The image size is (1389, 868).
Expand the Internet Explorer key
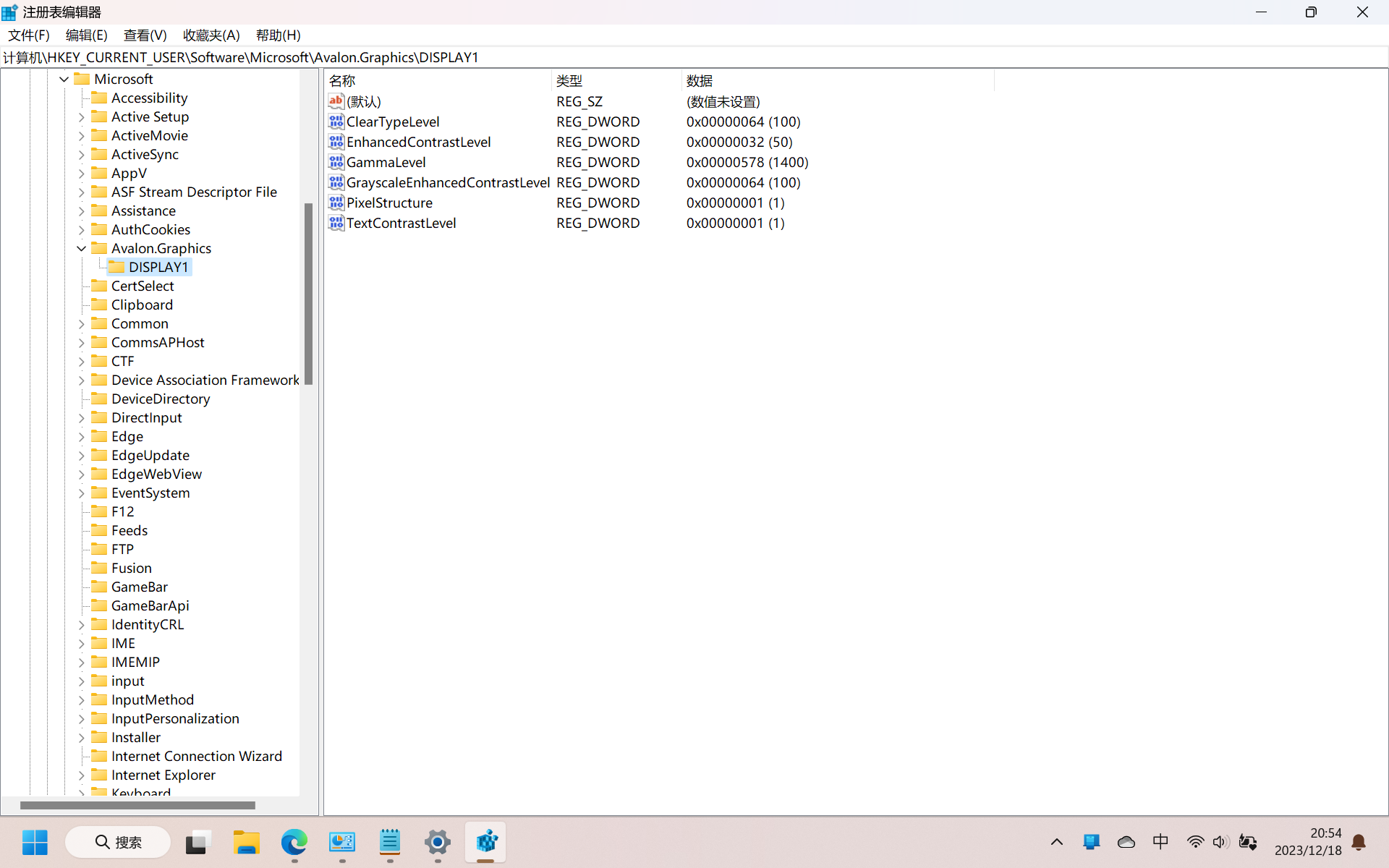tap(81, 775)
